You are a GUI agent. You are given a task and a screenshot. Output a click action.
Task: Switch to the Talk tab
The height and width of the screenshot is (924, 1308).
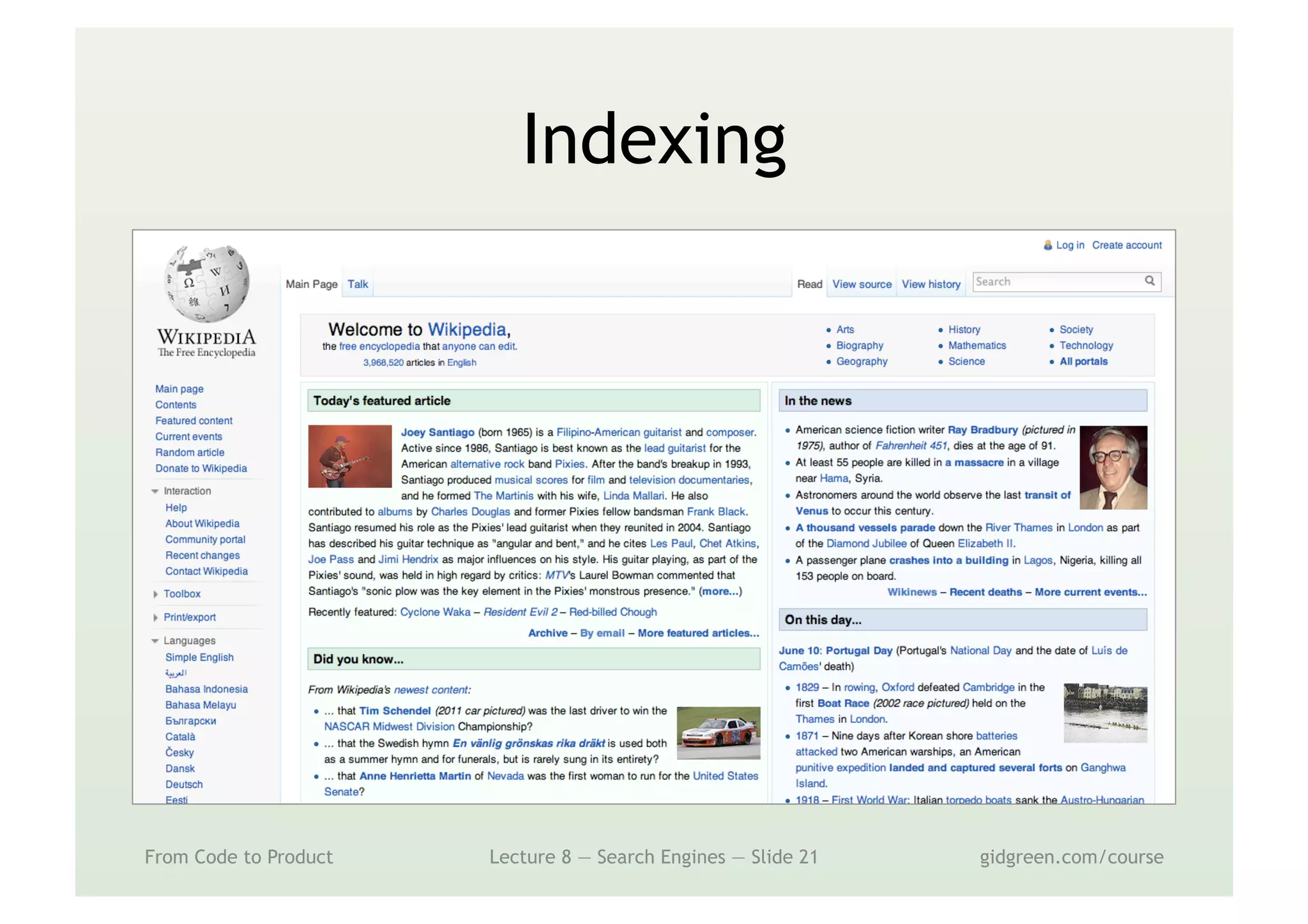358,284
